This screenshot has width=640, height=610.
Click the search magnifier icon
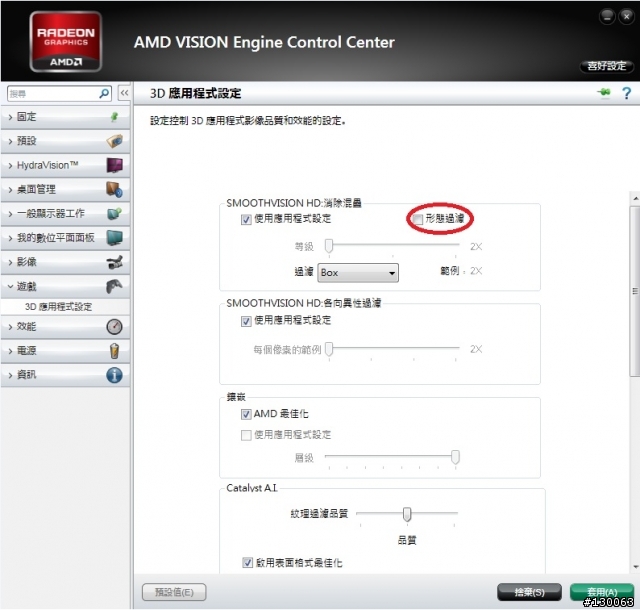[x=104, y=94]
